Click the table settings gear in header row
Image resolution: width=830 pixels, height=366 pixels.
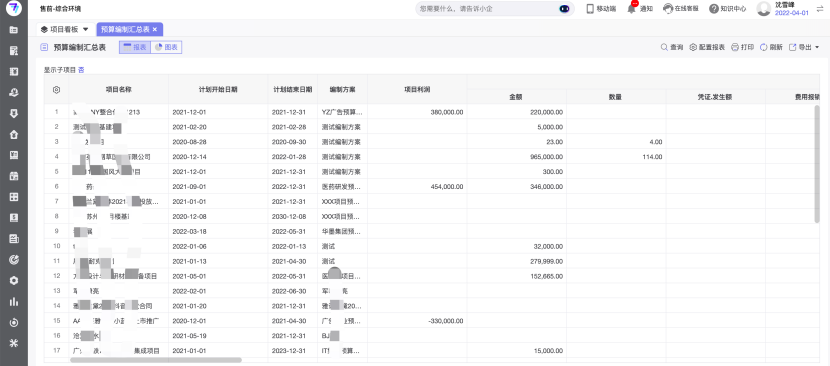(x=57, y=90)
